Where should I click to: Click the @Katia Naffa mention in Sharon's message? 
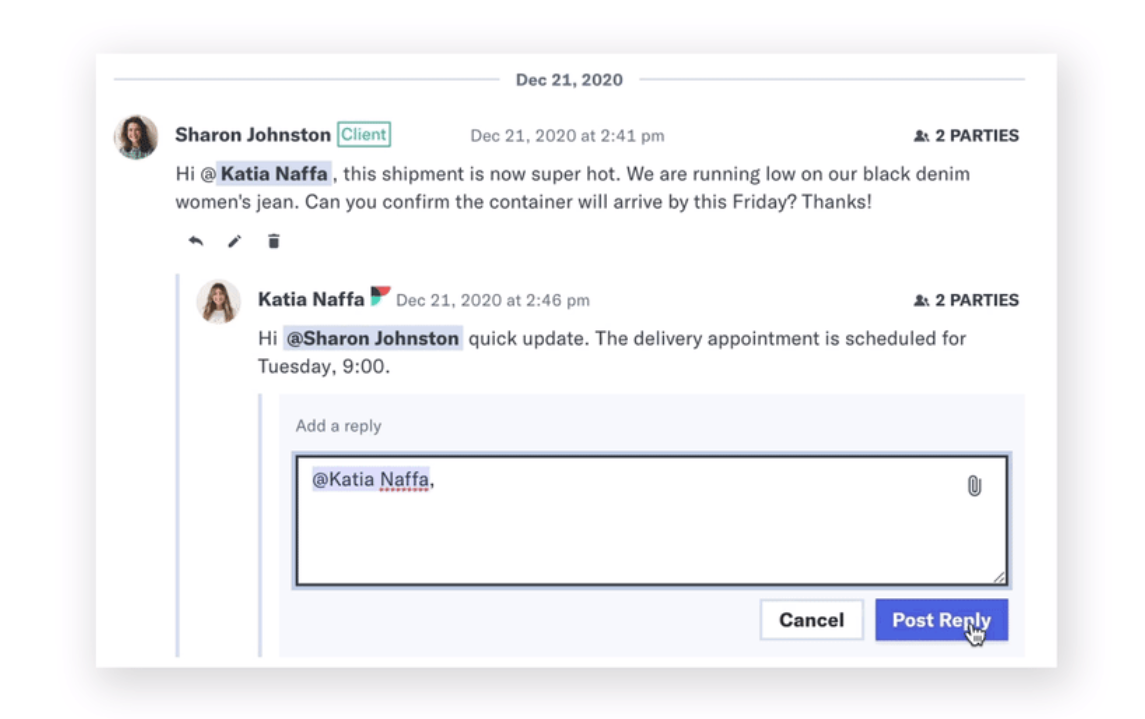[267, 174]
